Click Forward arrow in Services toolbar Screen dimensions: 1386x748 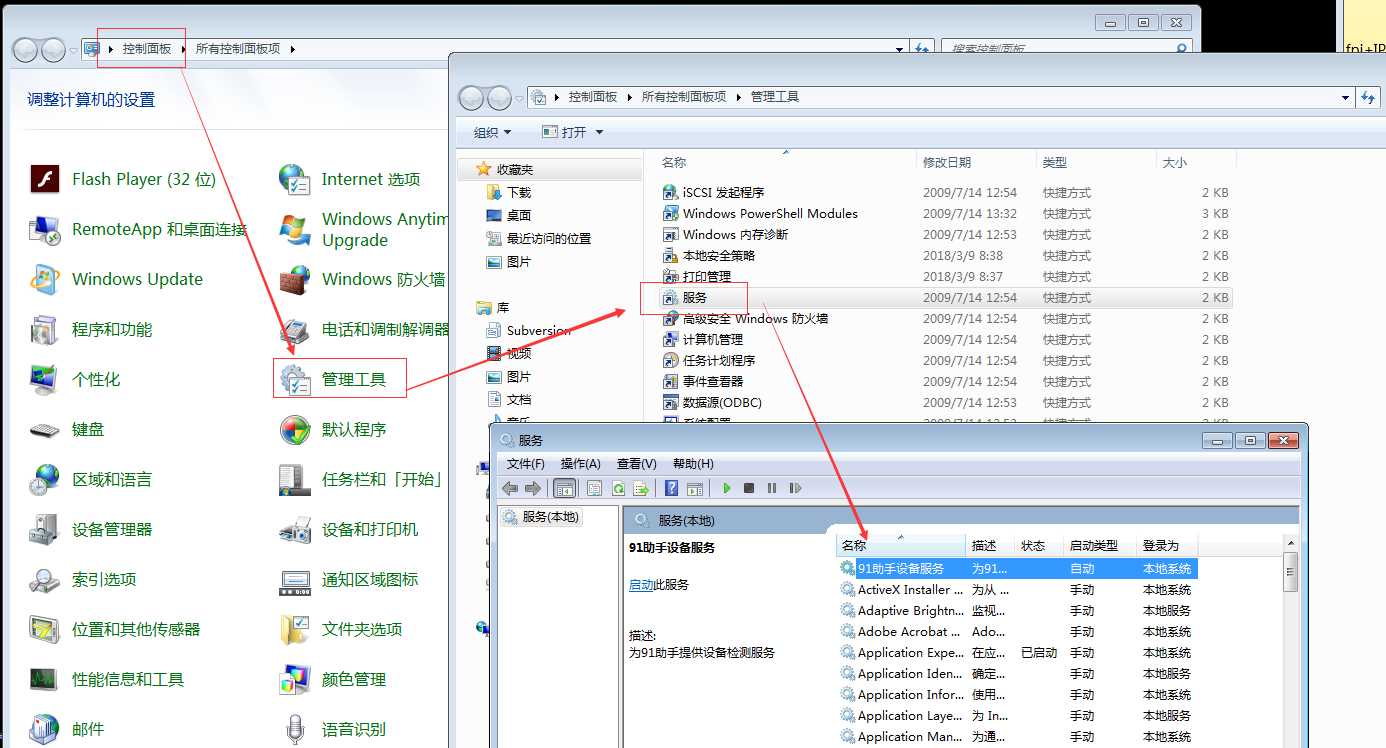click(532, 488)
